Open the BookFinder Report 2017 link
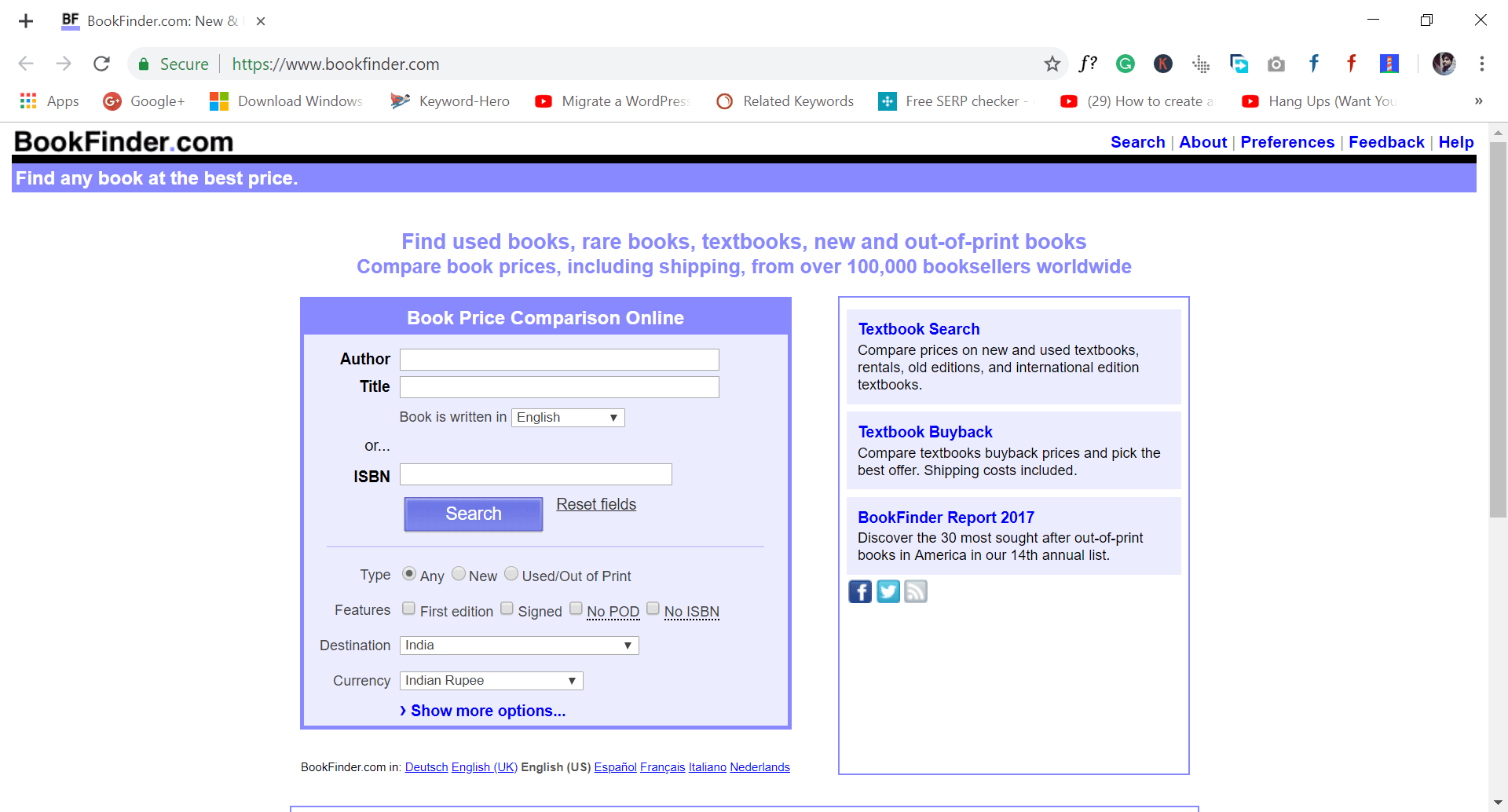This screenshot has width=1508, height=812. coord(946,518)
